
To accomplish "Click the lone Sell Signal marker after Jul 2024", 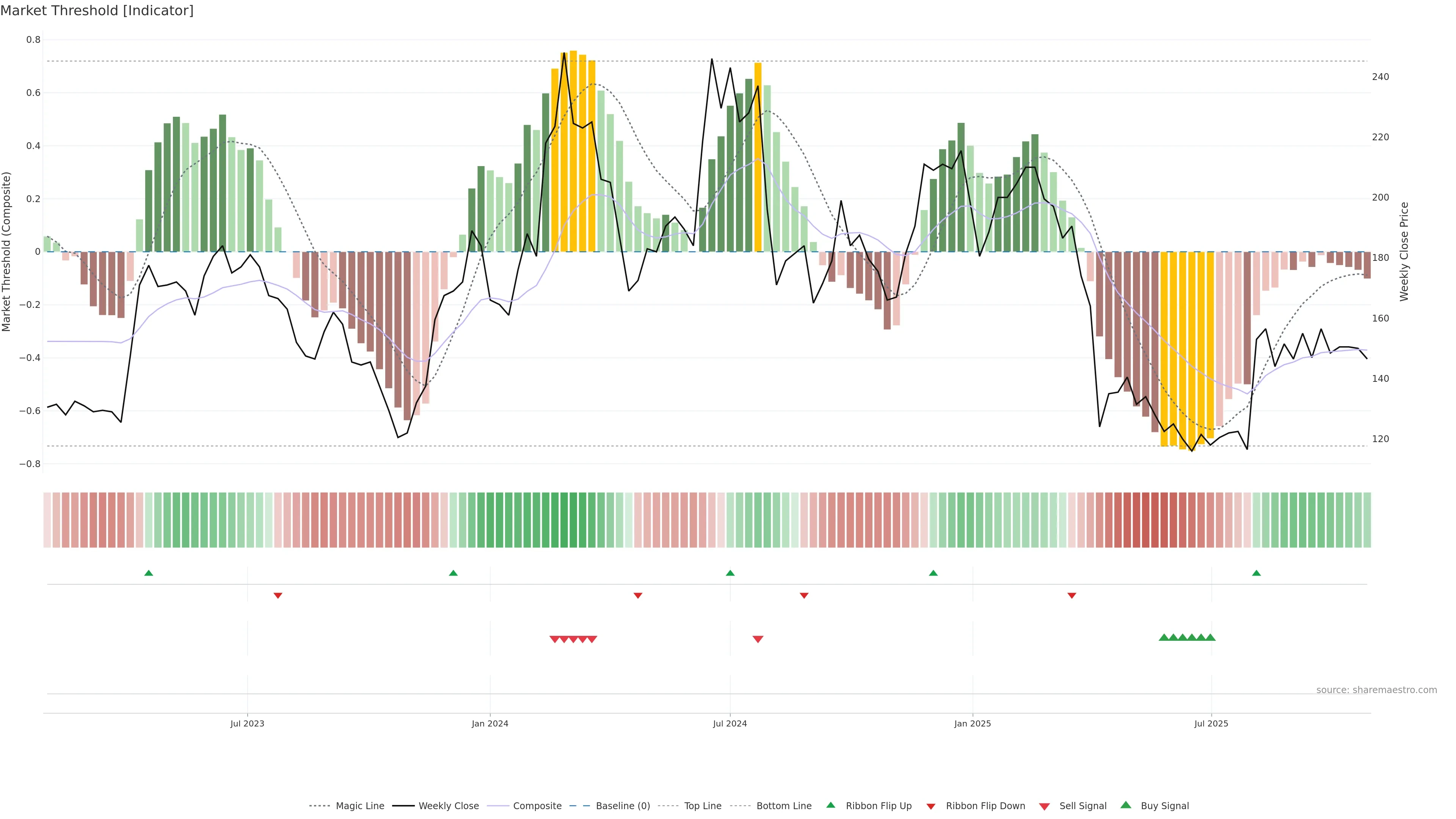I will pos(758,639).
